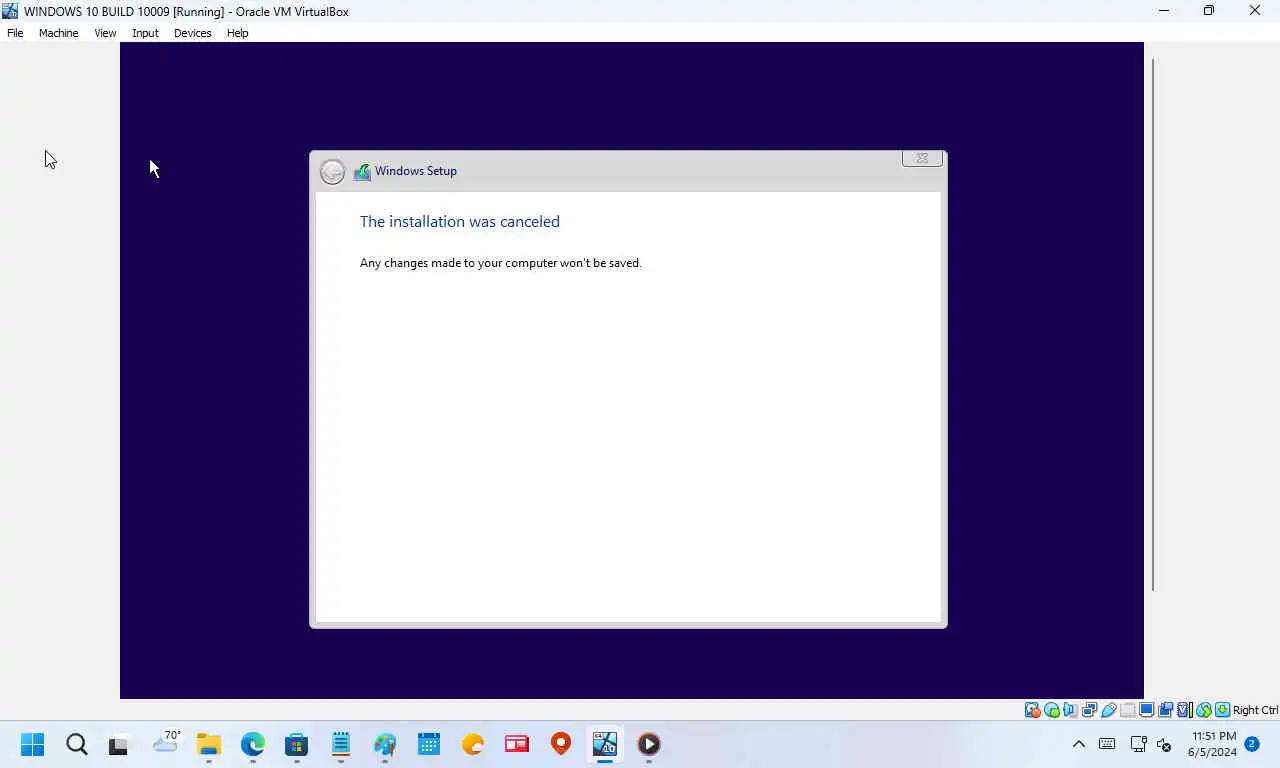This screenshot has height=768, width=1280.
Task: Open the Machine menu
Action: click(x=58, y=33)
